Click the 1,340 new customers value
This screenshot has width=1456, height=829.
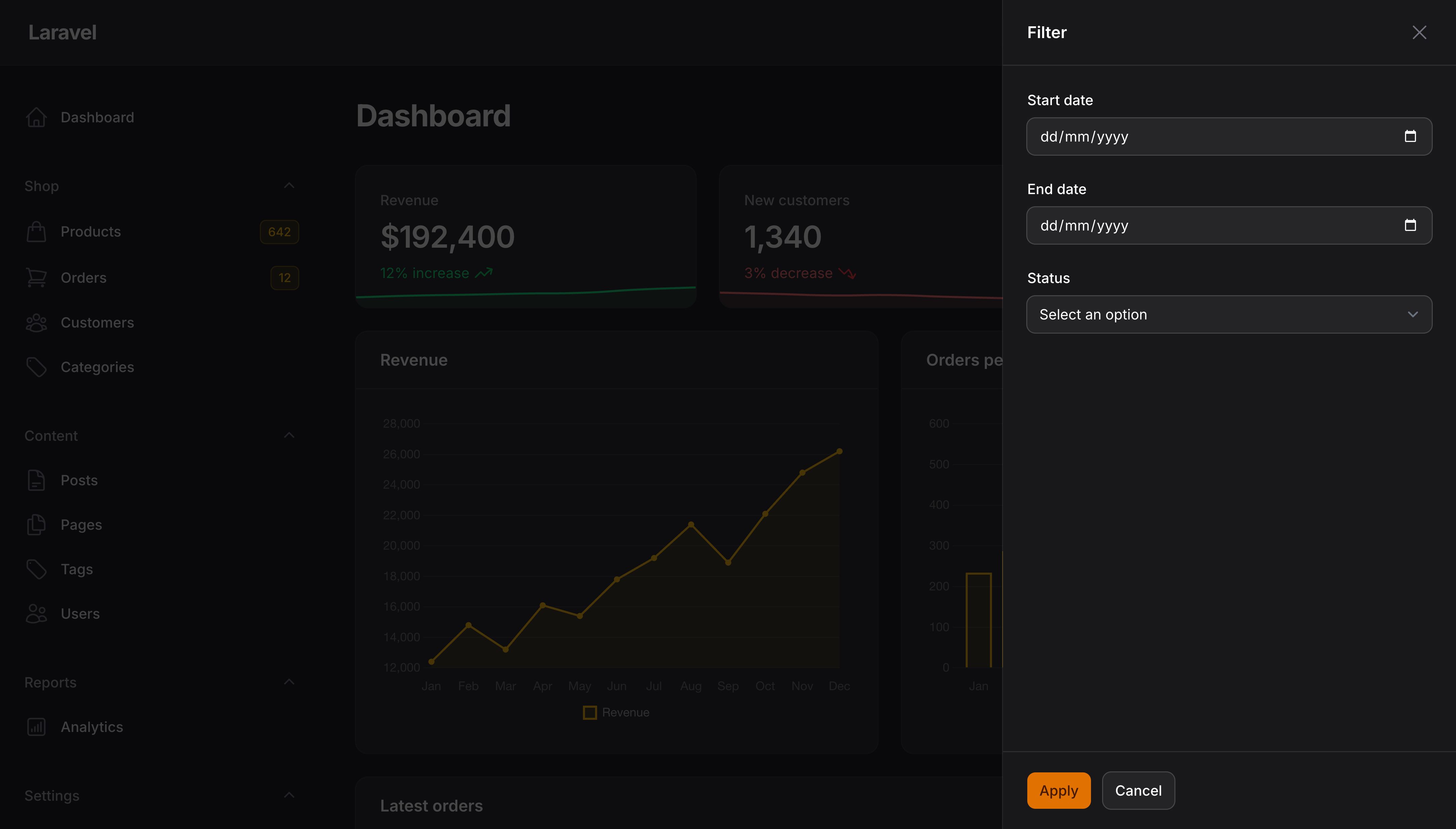[783, 237]
